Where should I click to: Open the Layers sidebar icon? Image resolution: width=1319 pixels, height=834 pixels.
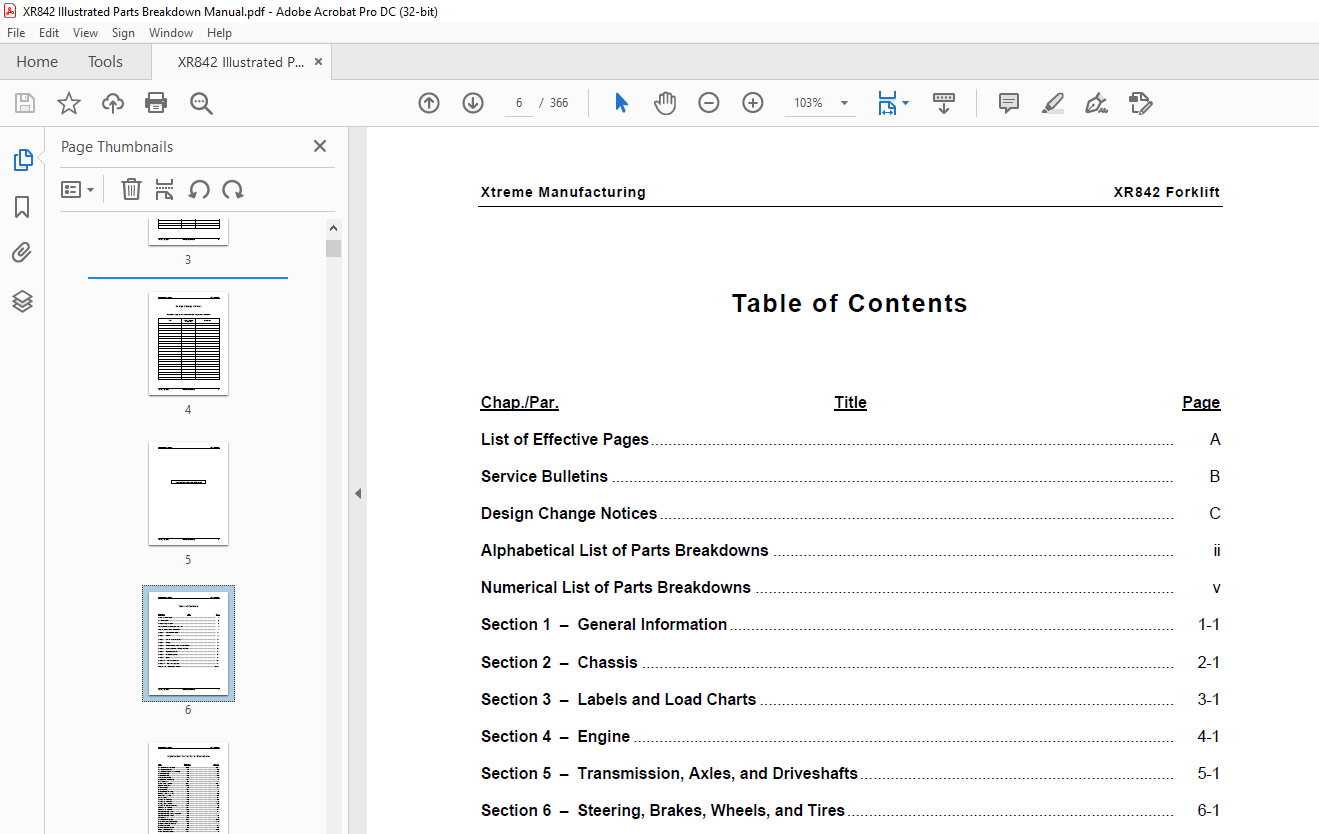click(x=22, y=301)
